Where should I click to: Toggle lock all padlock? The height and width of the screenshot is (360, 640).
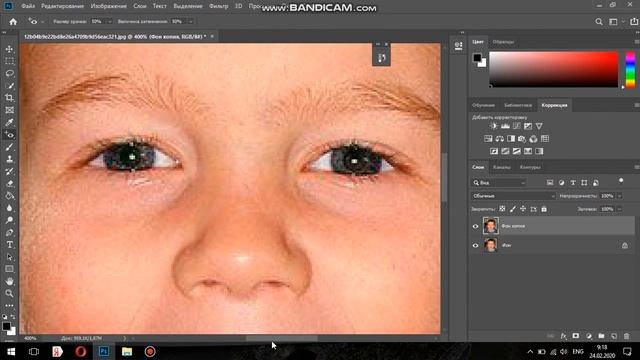[x=544, y=209]
